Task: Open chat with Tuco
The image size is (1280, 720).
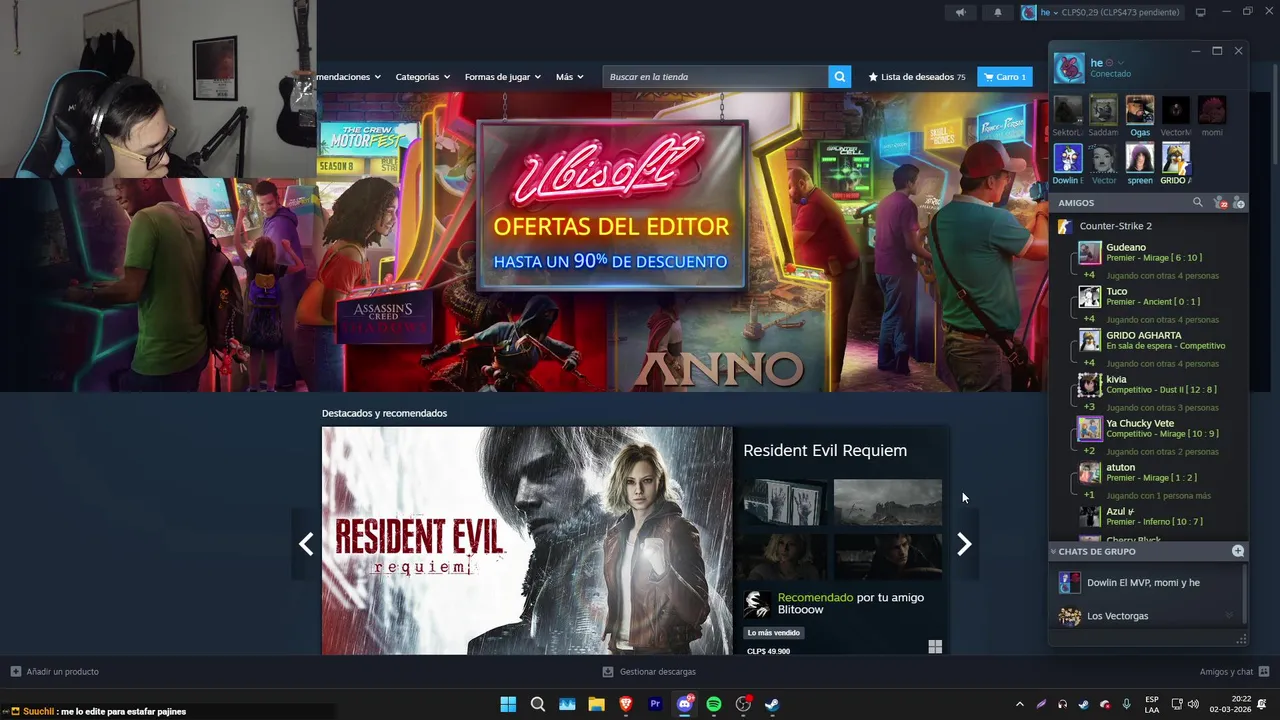Action: click(x=1160, y=296)
